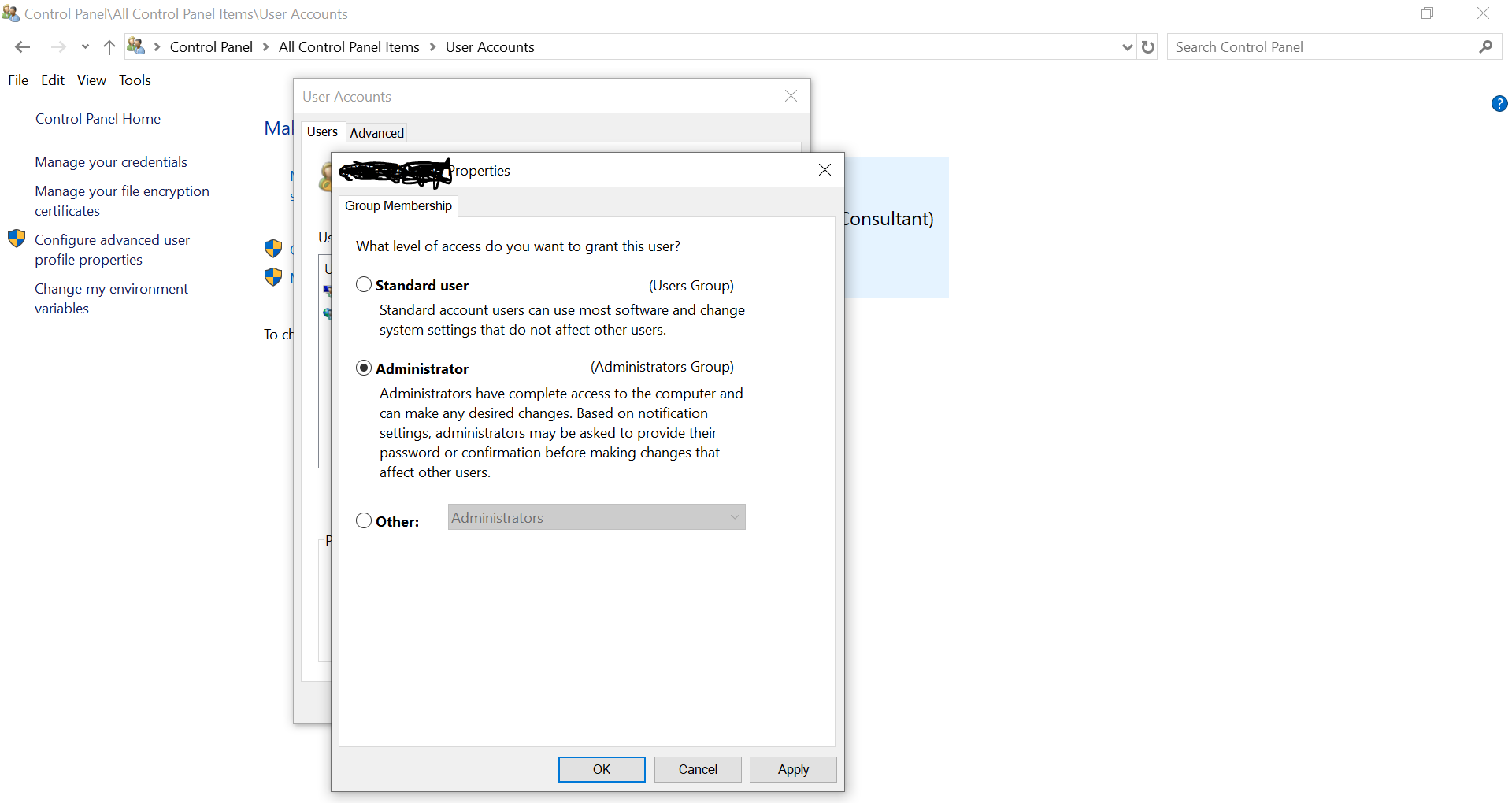Screen dimensions: 1512x803
Task: Open the recent locations dropdown arrow
Action: 85,47
